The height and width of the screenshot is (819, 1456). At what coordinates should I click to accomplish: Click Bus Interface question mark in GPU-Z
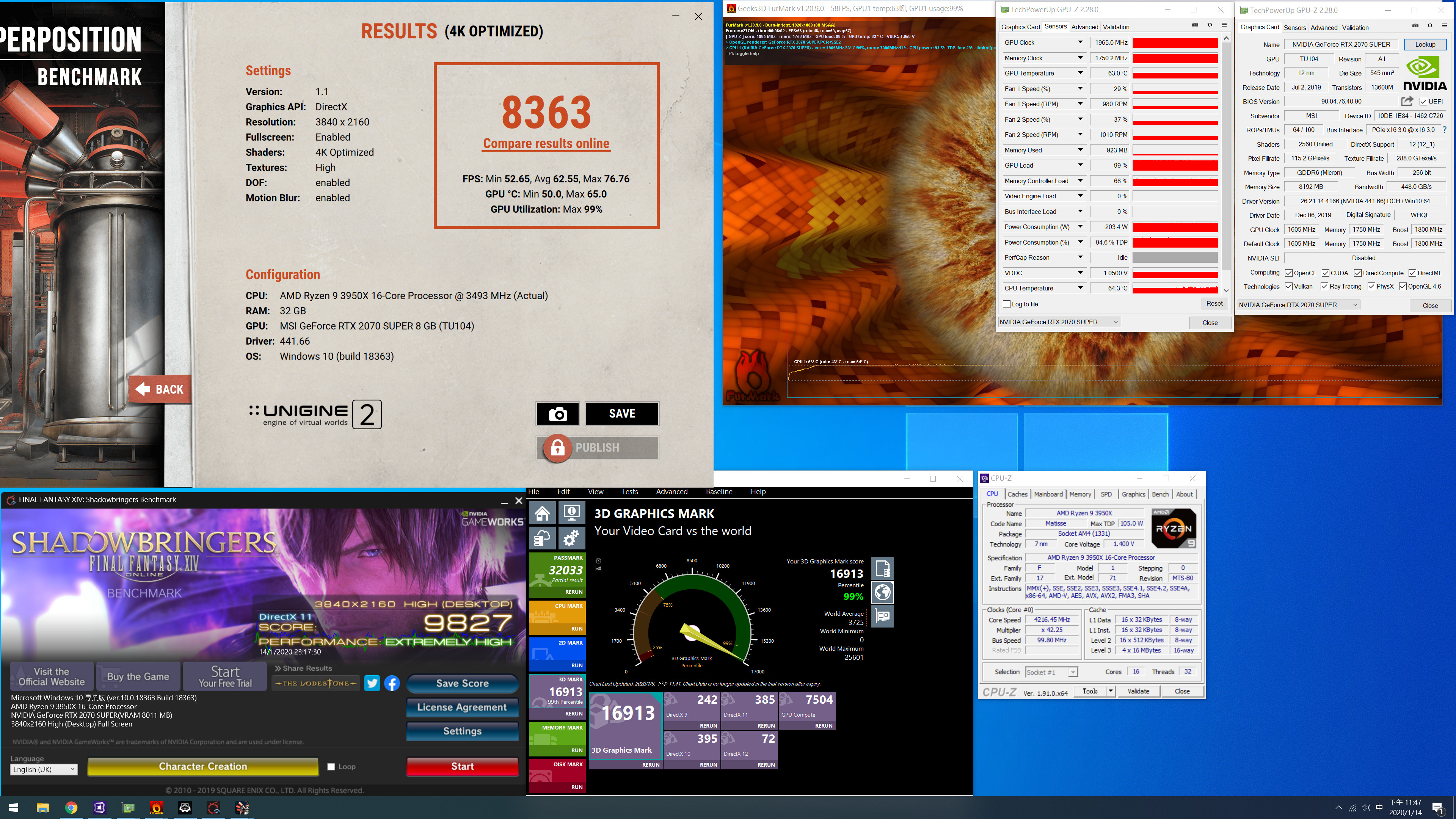tap(1445, 130)
